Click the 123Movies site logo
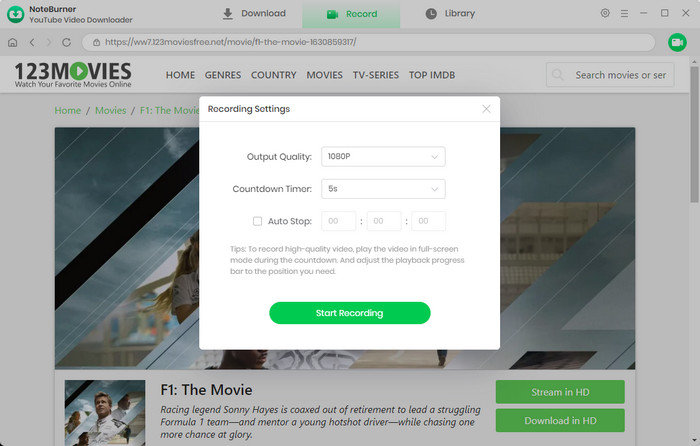Image resolution: width=700 pixels, height=446 pixels. coord(73,75)
